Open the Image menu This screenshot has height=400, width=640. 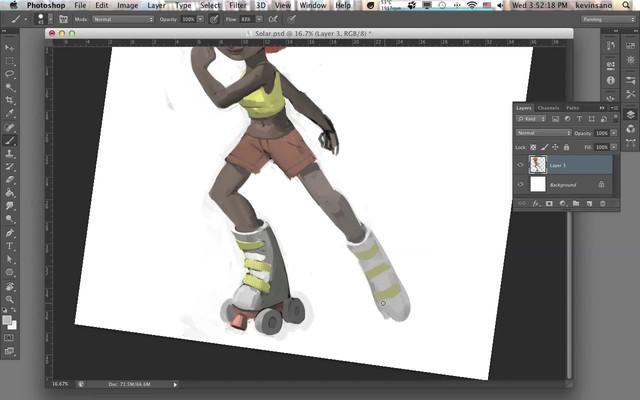coord(128,5)
